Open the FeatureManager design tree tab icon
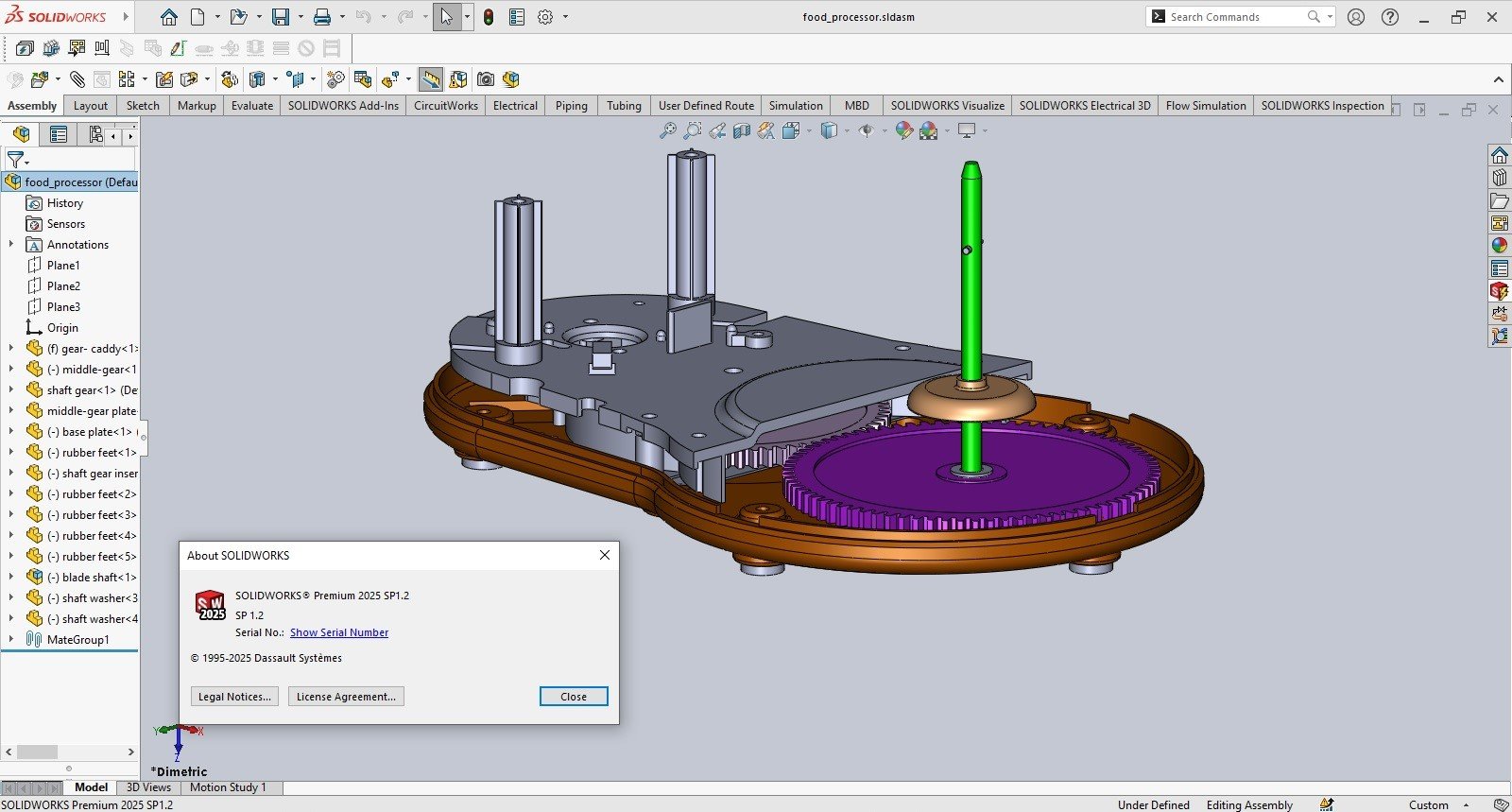 pyautogui.click(x=22, y=134)
